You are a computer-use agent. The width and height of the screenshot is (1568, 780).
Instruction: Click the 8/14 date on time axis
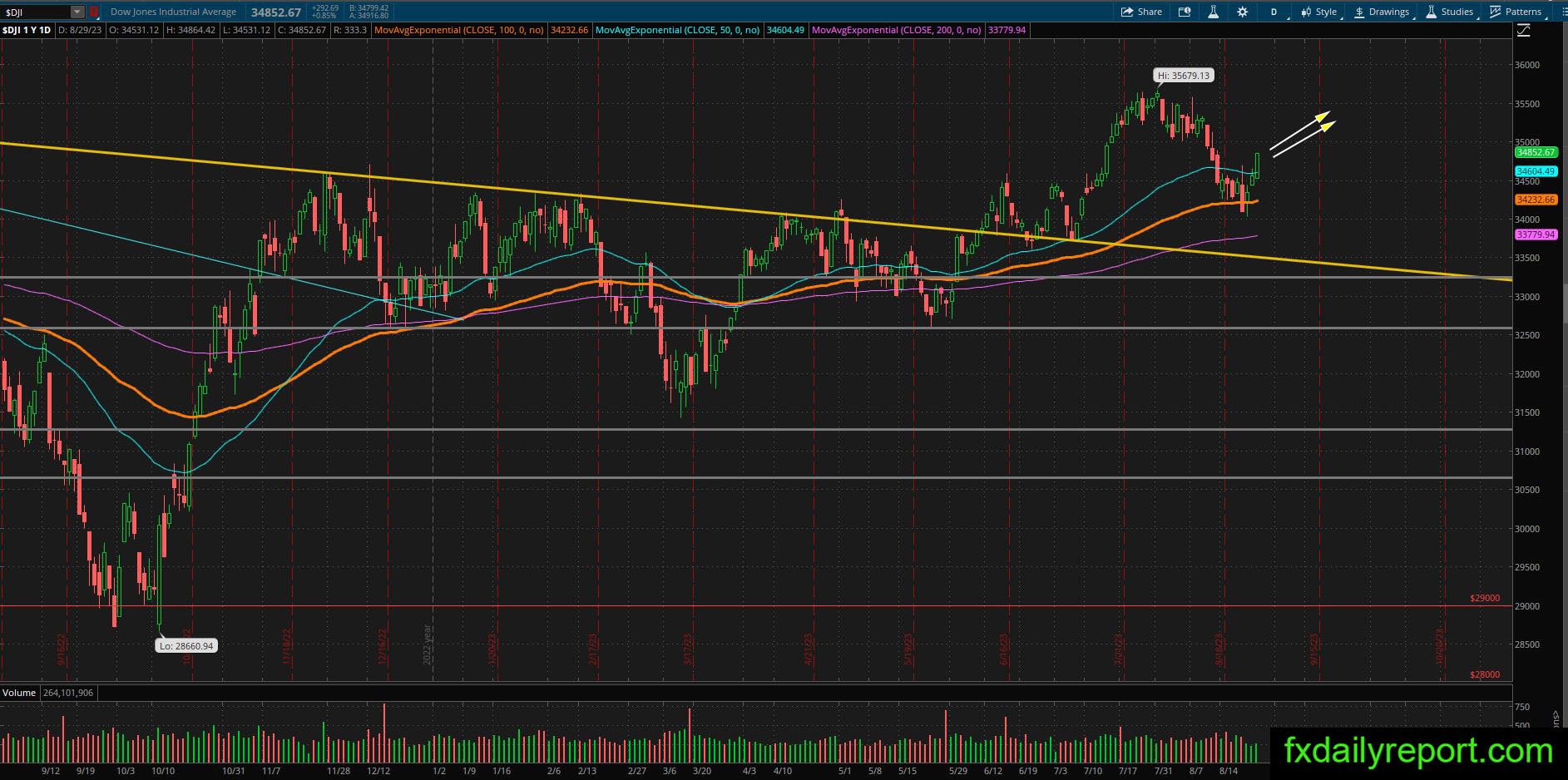point(1228,771)
